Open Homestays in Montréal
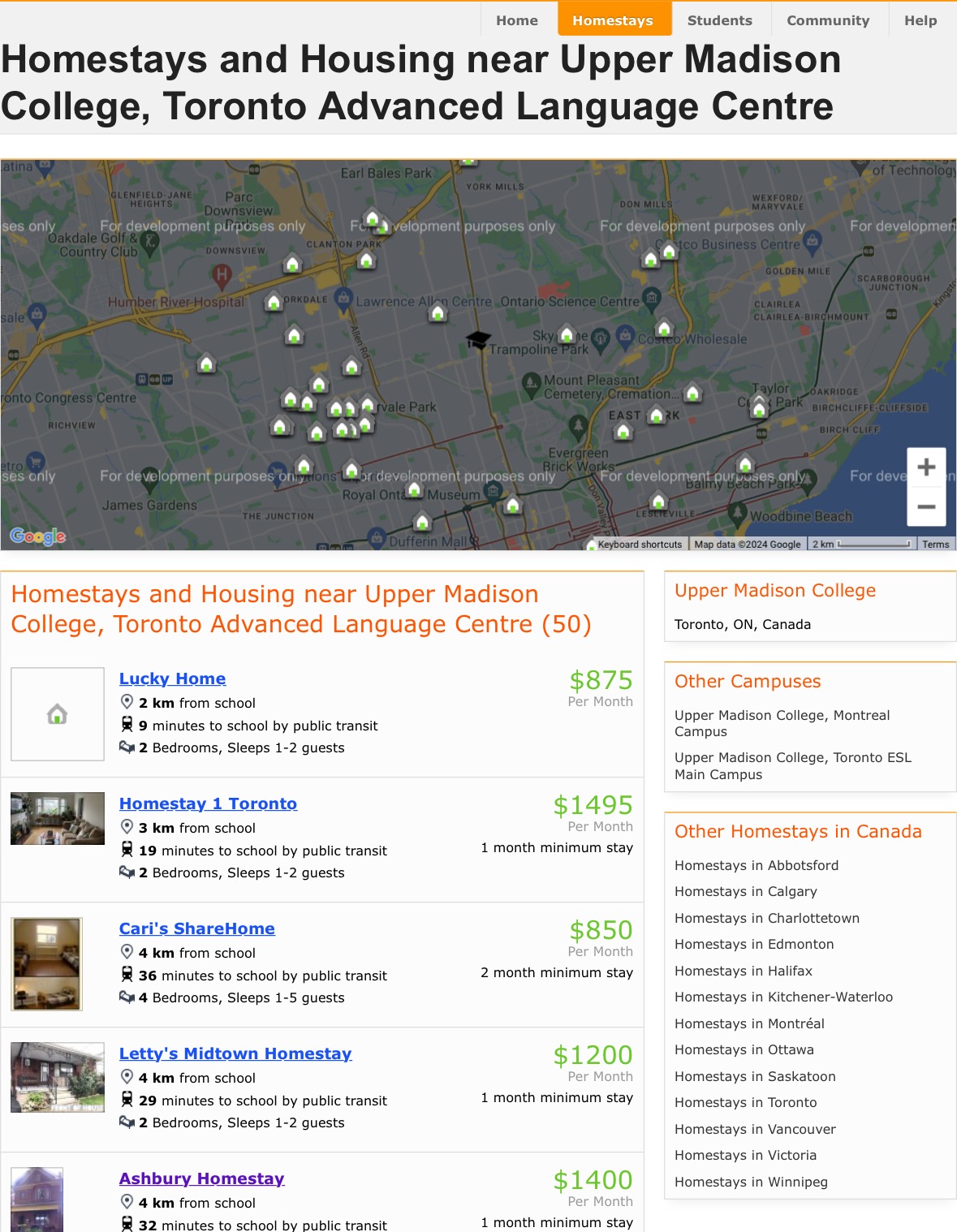Screen dimensions: 957x1232 click(749, 1023)
